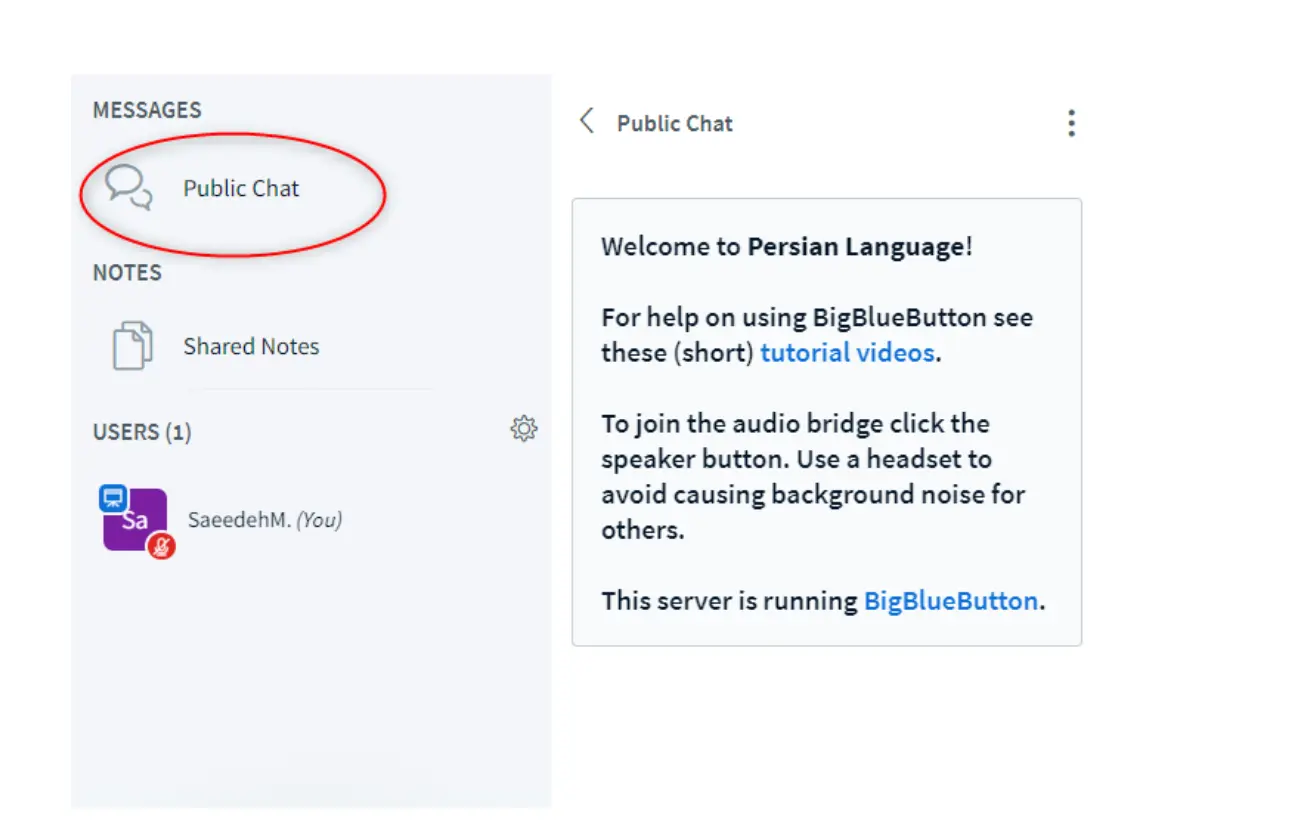1316x834 pixels.
Task: Click the Public Chat panel header title
Action: pos(675,124)
